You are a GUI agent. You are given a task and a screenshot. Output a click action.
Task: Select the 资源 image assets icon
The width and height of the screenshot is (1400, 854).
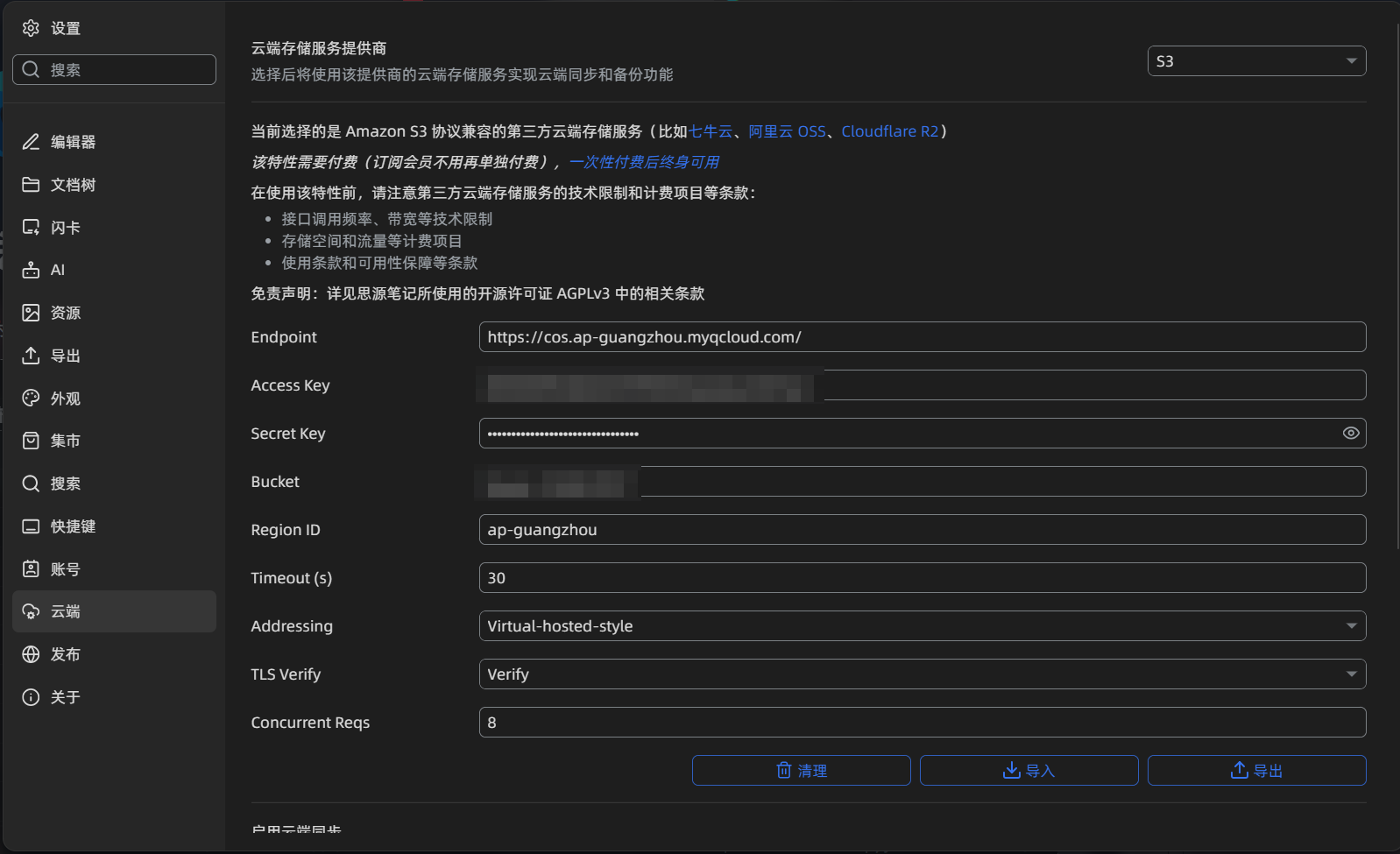pos(31,313)
